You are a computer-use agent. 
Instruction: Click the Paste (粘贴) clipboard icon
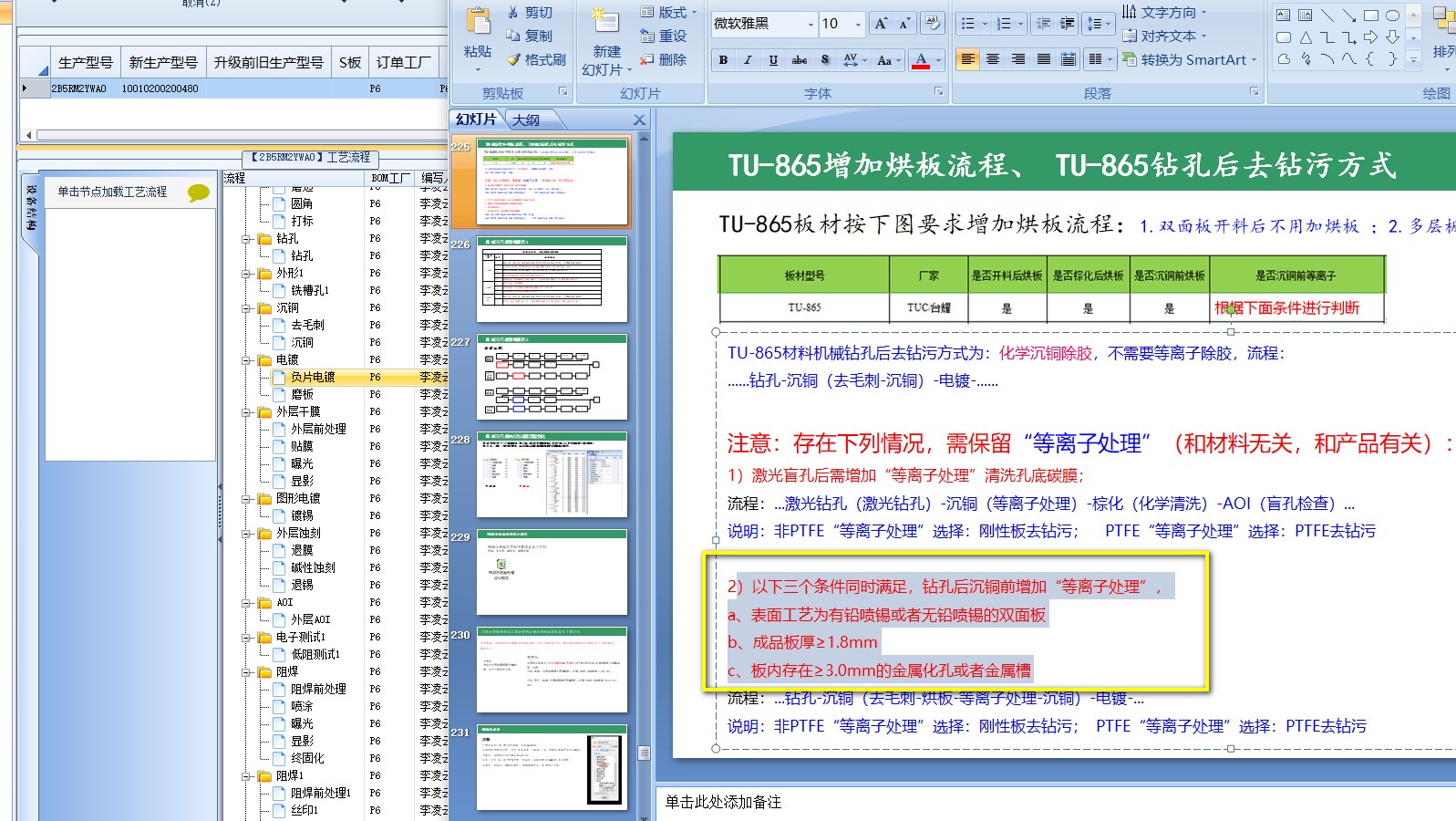(478, 22)
